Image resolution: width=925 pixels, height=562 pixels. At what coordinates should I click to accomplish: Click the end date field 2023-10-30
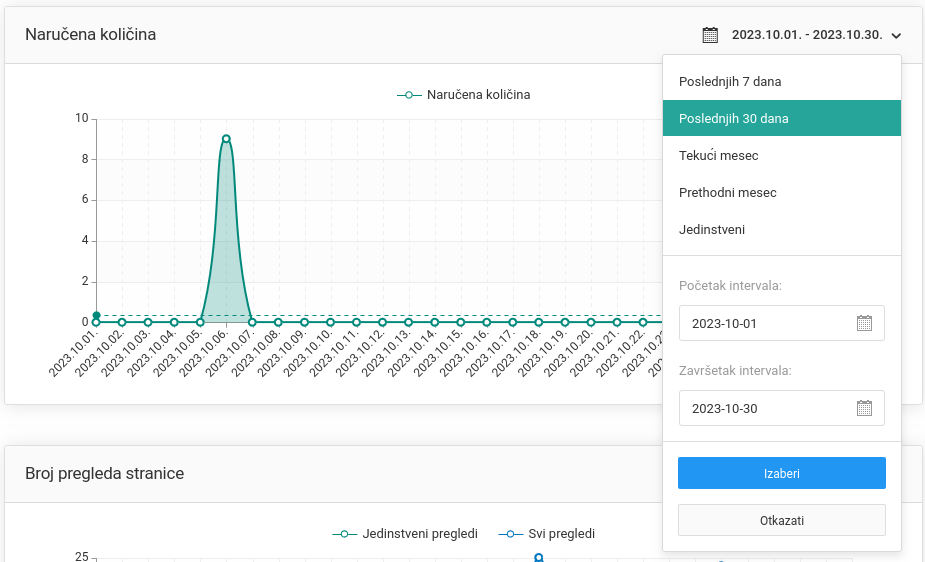(x=765, y=408)
